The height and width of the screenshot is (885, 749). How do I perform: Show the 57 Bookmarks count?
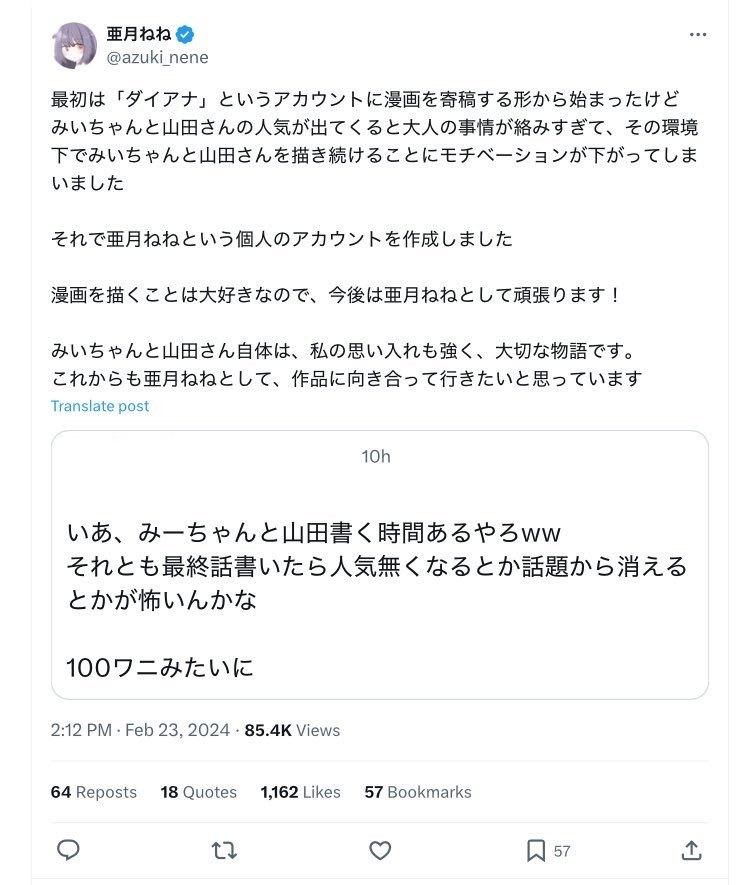[x=418, y=792]
